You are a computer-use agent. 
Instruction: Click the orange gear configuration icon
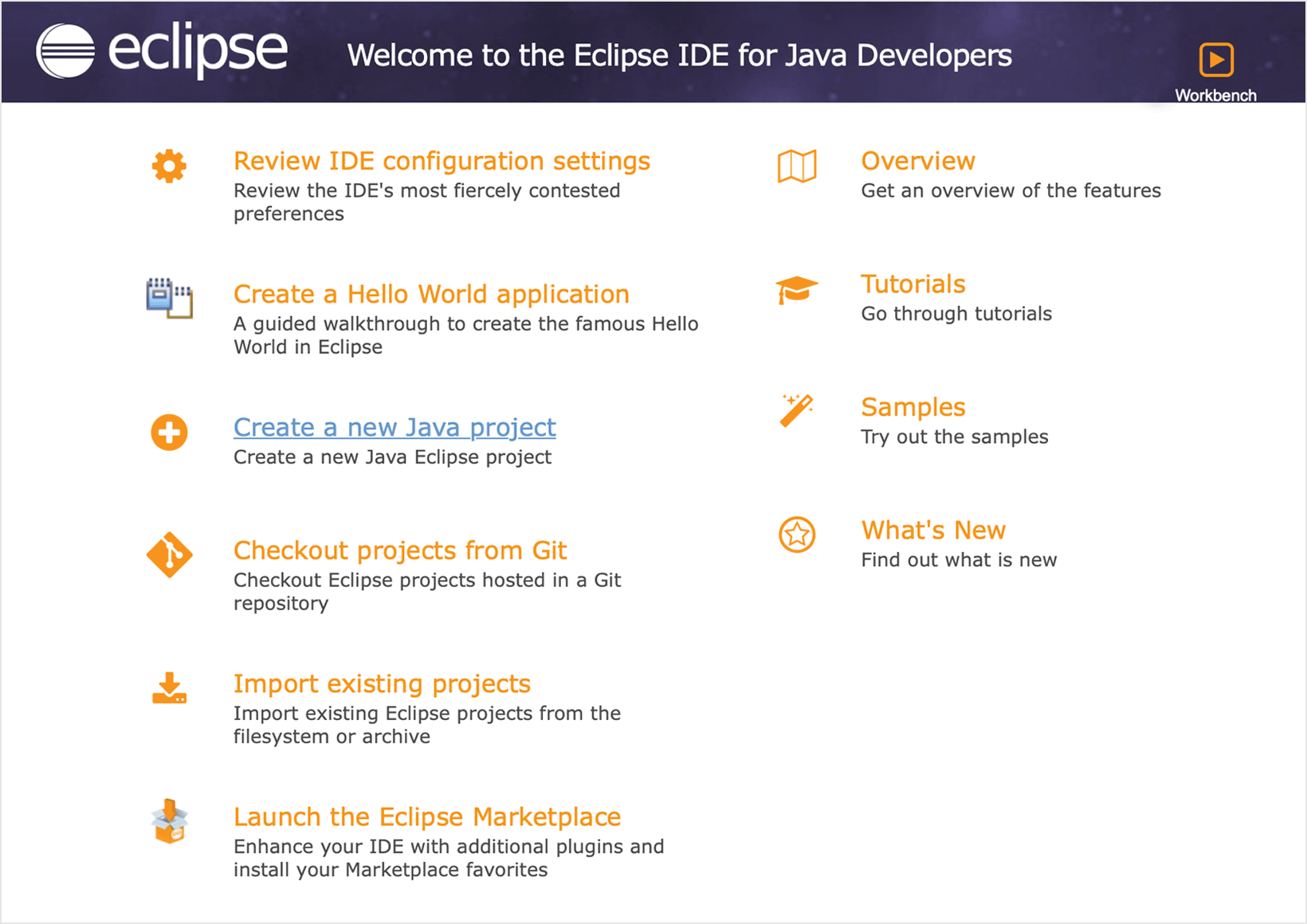tap(169, 166)
